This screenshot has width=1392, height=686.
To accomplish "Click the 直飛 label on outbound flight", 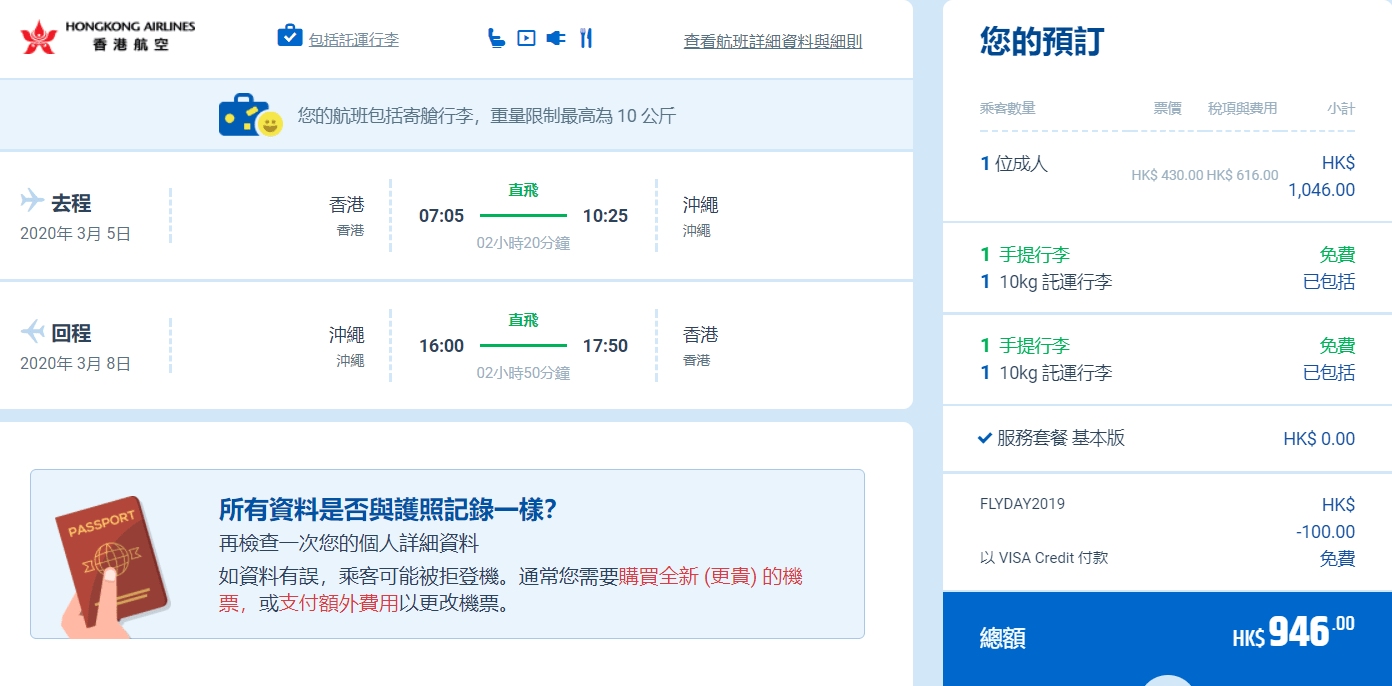I will tap(523, 190).
